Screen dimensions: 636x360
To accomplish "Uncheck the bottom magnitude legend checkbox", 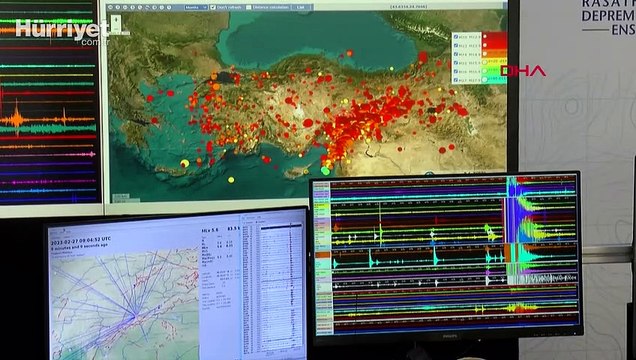I will [x=456, y=80].
